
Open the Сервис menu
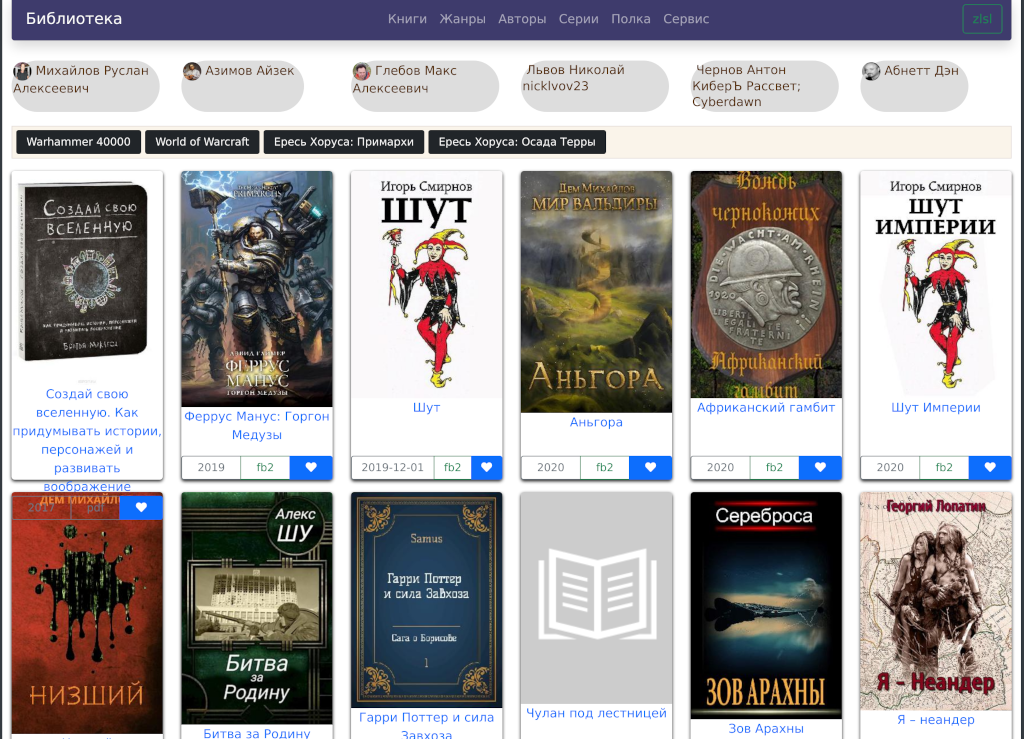click(686, 19)
